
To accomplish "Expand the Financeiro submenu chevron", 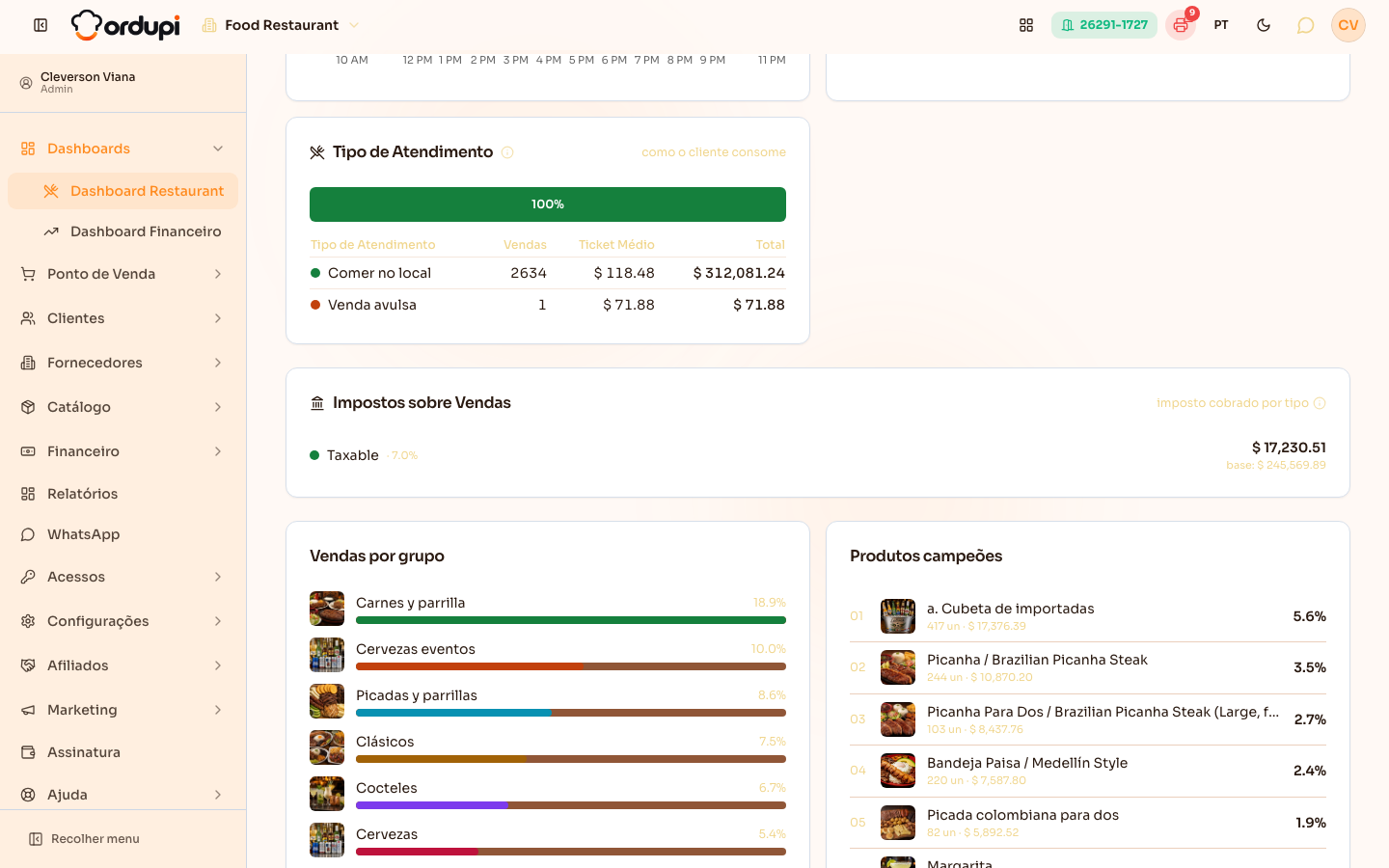I will [218, 451].
